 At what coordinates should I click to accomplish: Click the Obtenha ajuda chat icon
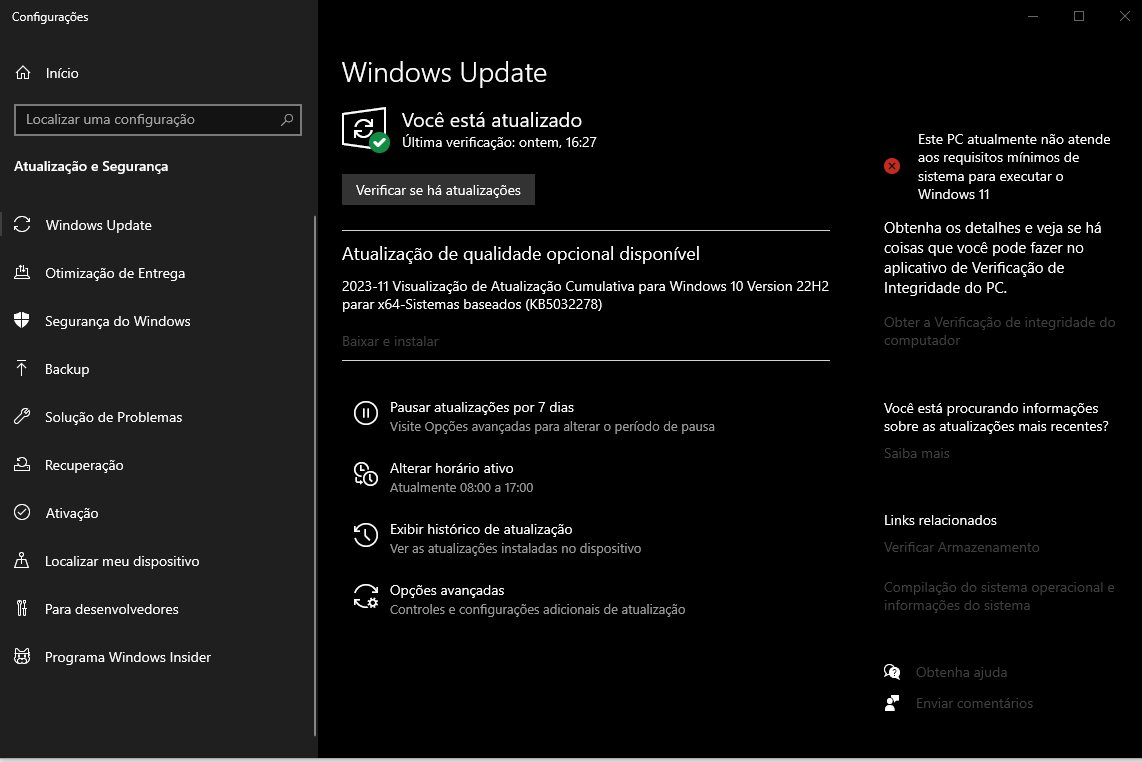click(892, 672)
